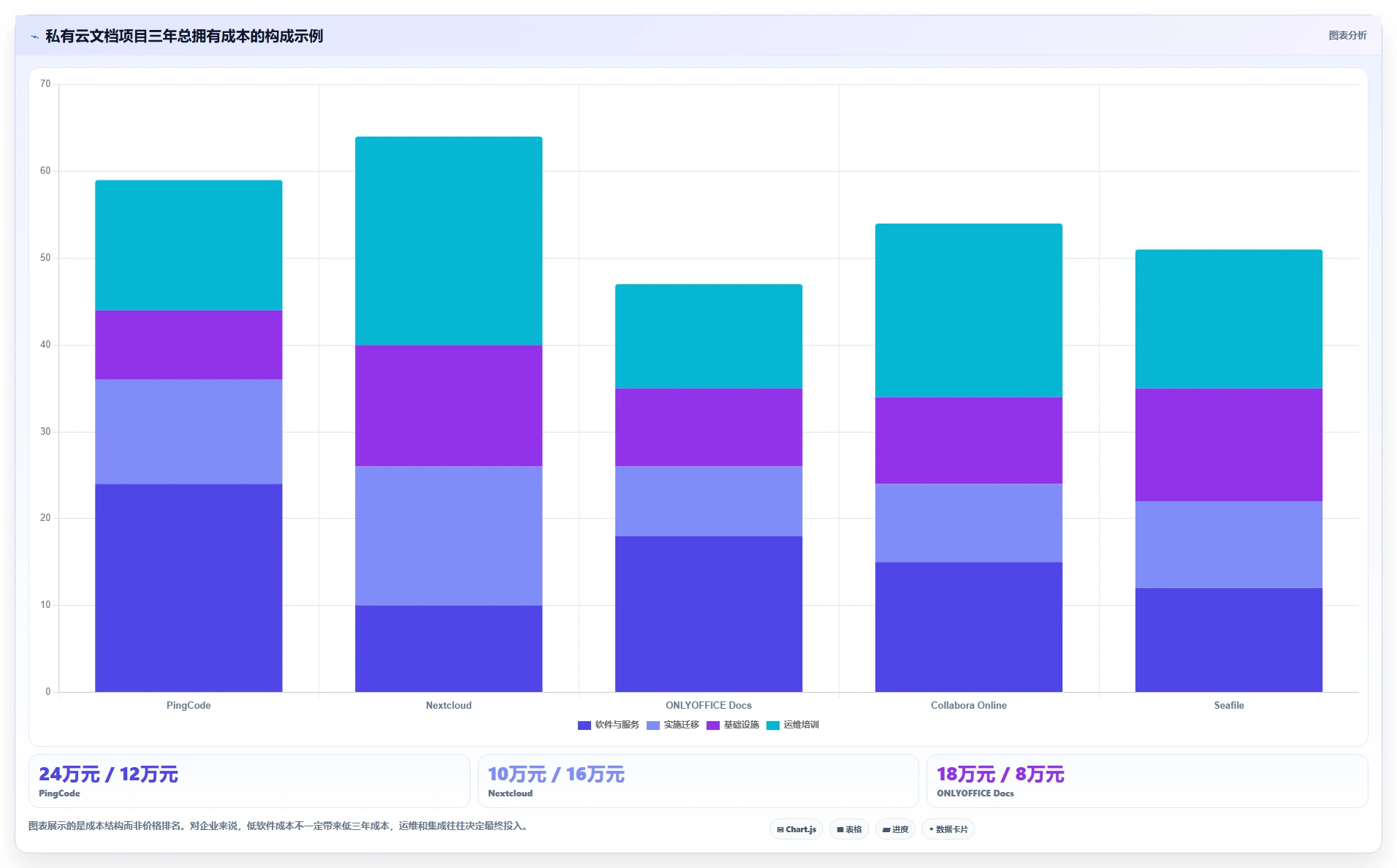Click the icon inside the 进度 tag
This screenshot has height=868, width=1397.
click(886, 830)
